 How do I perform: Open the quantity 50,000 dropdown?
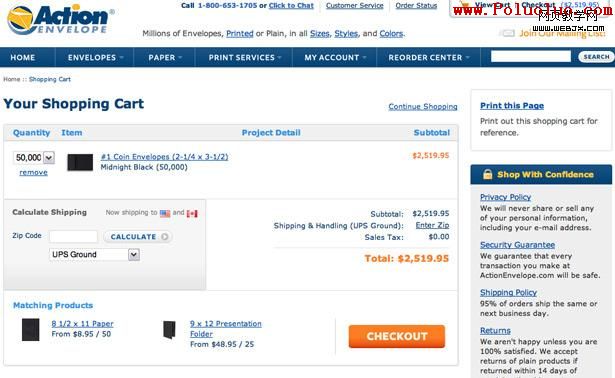point(34,158)
